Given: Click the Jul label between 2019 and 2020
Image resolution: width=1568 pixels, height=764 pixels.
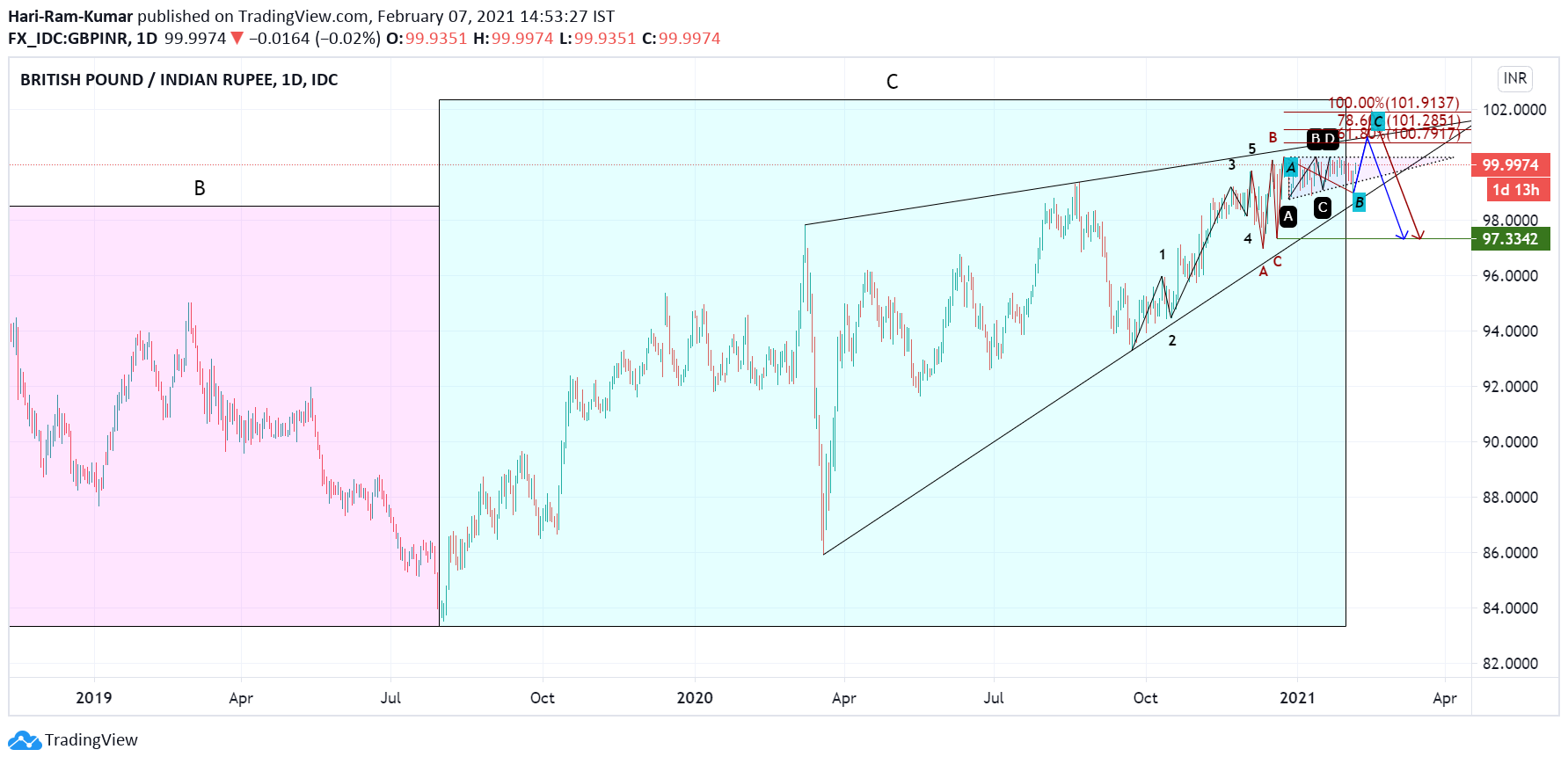Looking at the screenshot, I should [x=390, y=698].
